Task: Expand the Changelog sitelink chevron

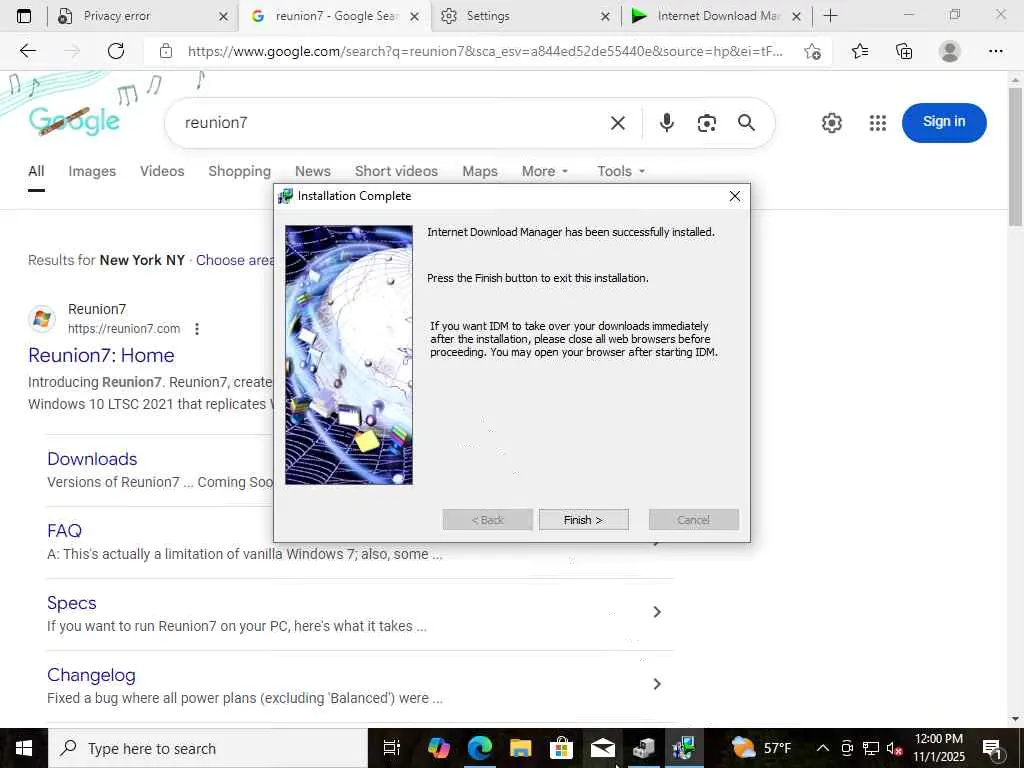Action: tap(657, 684)
